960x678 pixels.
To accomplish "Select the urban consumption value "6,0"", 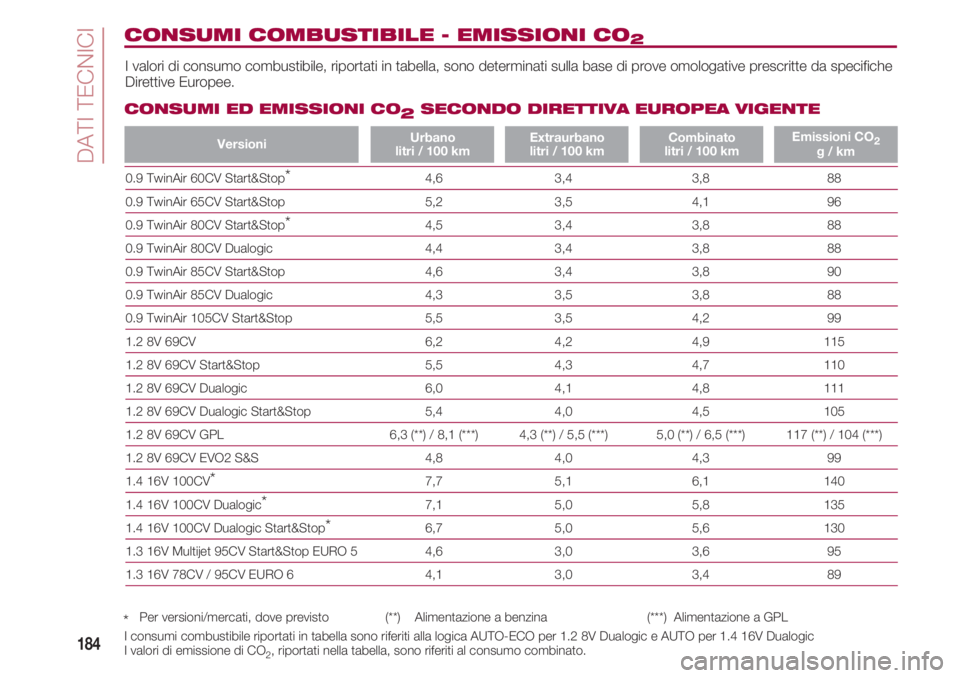I will pos(433,388).
